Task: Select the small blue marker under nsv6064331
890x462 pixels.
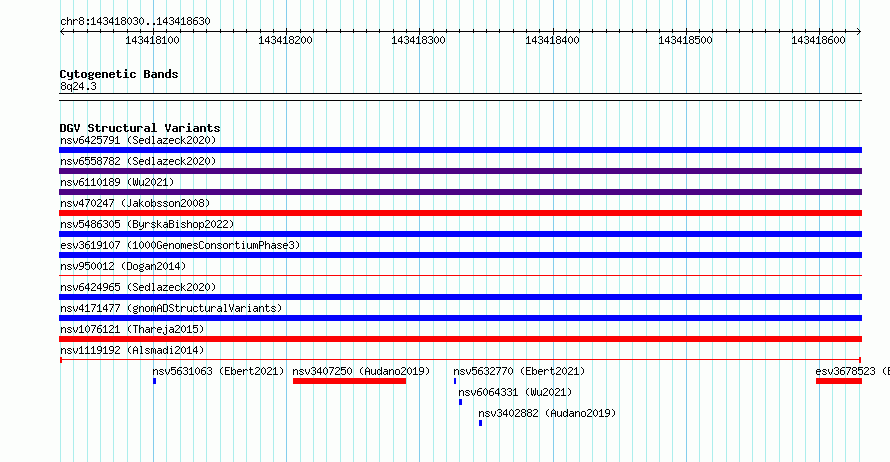Action: (460, 402)
